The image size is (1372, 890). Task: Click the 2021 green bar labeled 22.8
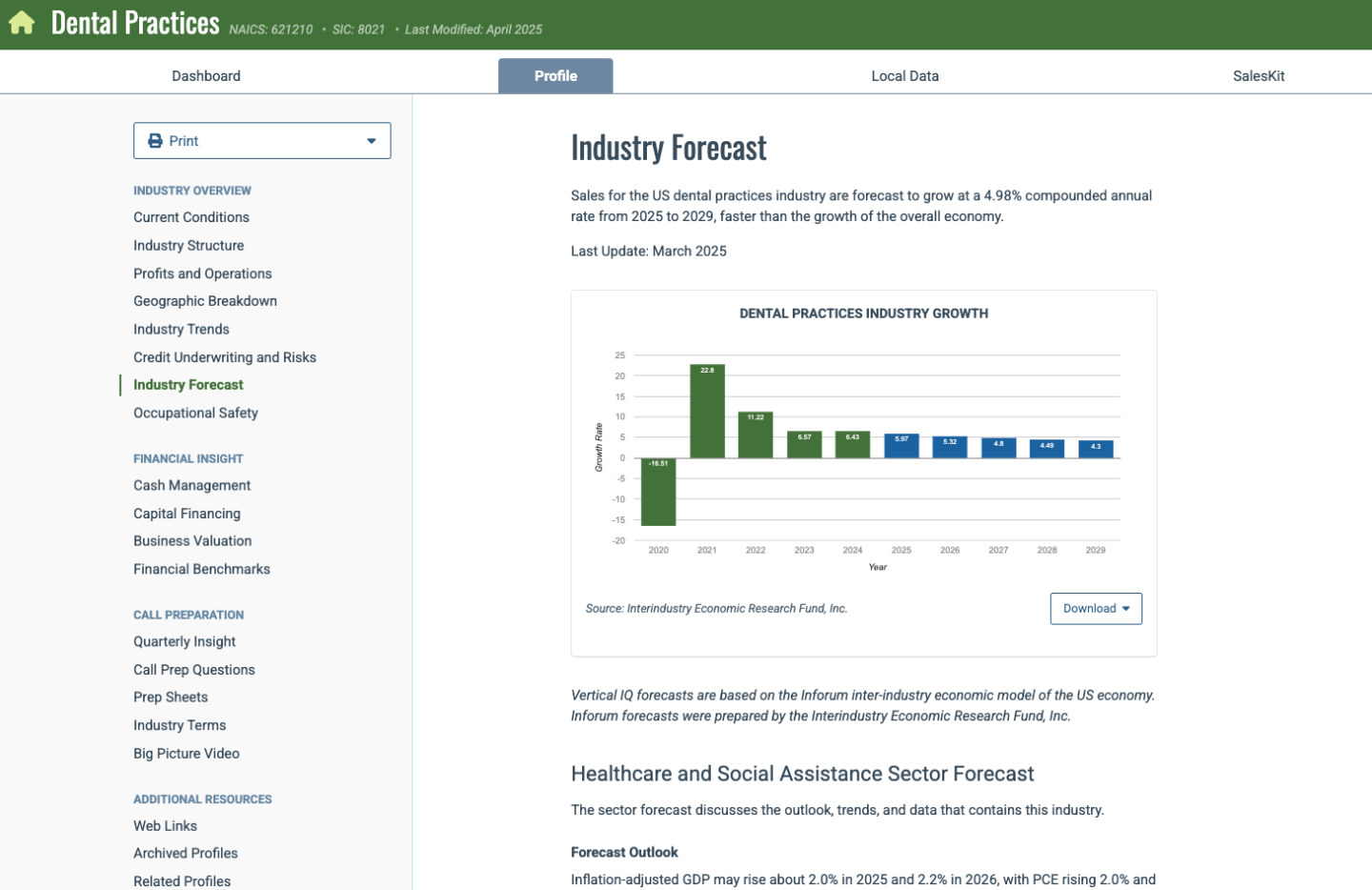pos(707,412)
